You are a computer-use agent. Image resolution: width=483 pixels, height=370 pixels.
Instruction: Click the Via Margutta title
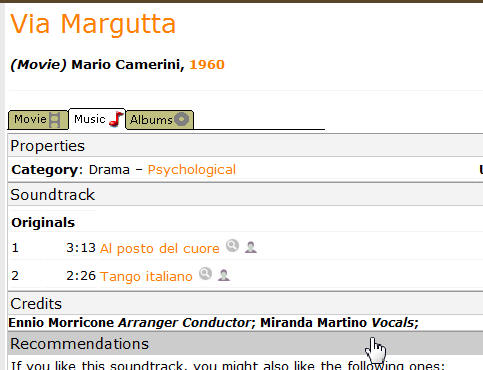tap(93, 24)
